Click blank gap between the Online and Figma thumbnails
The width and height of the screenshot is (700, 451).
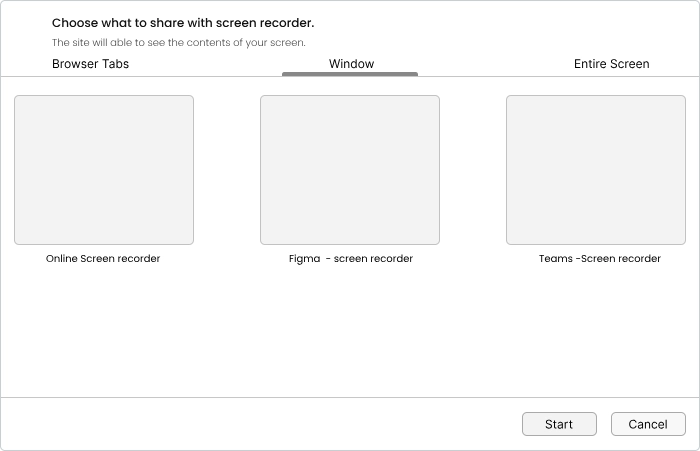tap(227, 170)
